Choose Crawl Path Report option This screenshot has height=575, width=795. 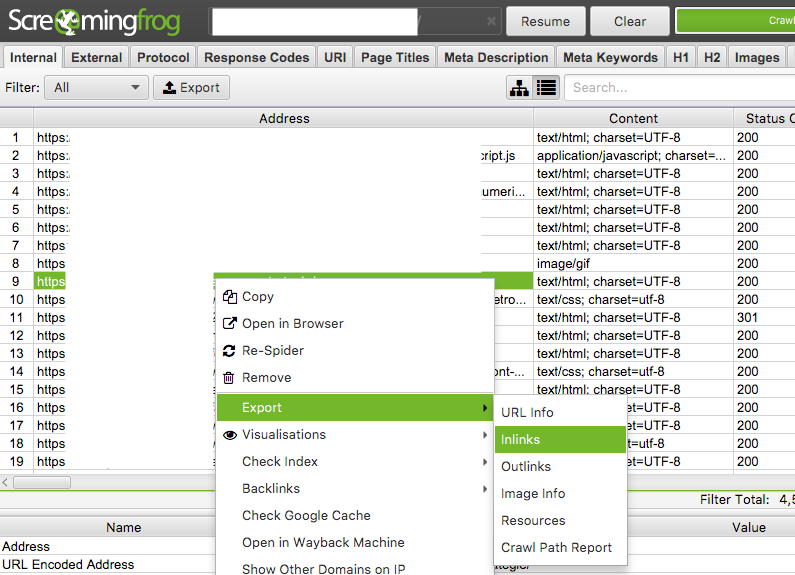click(x=556, y=547)
